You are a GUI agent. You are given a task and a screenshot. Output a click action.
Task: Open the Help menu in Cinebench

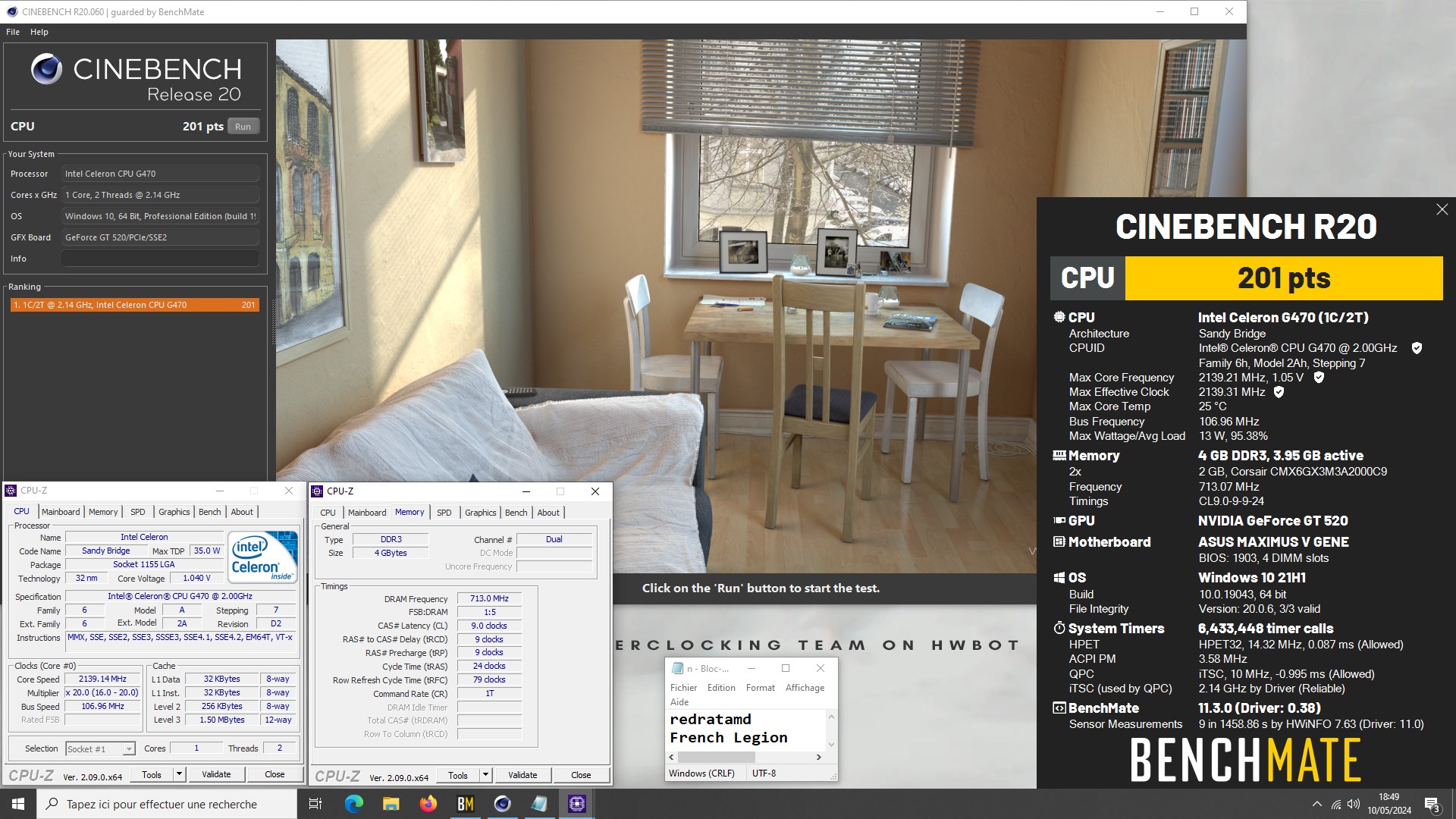tap(39, 32)
